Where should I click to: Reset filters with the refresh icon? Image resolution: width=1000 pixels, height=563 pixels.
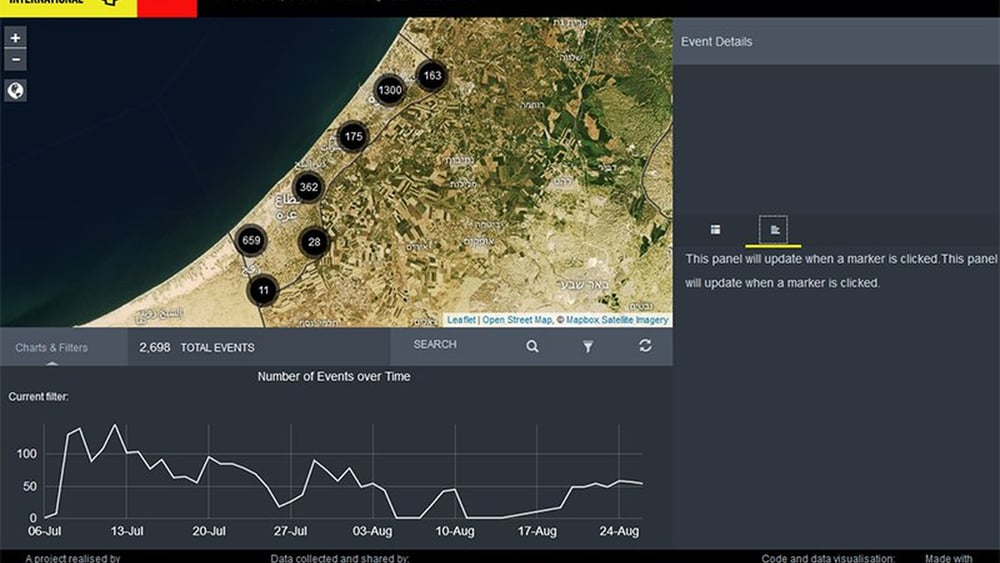click(x=645, y=346)
